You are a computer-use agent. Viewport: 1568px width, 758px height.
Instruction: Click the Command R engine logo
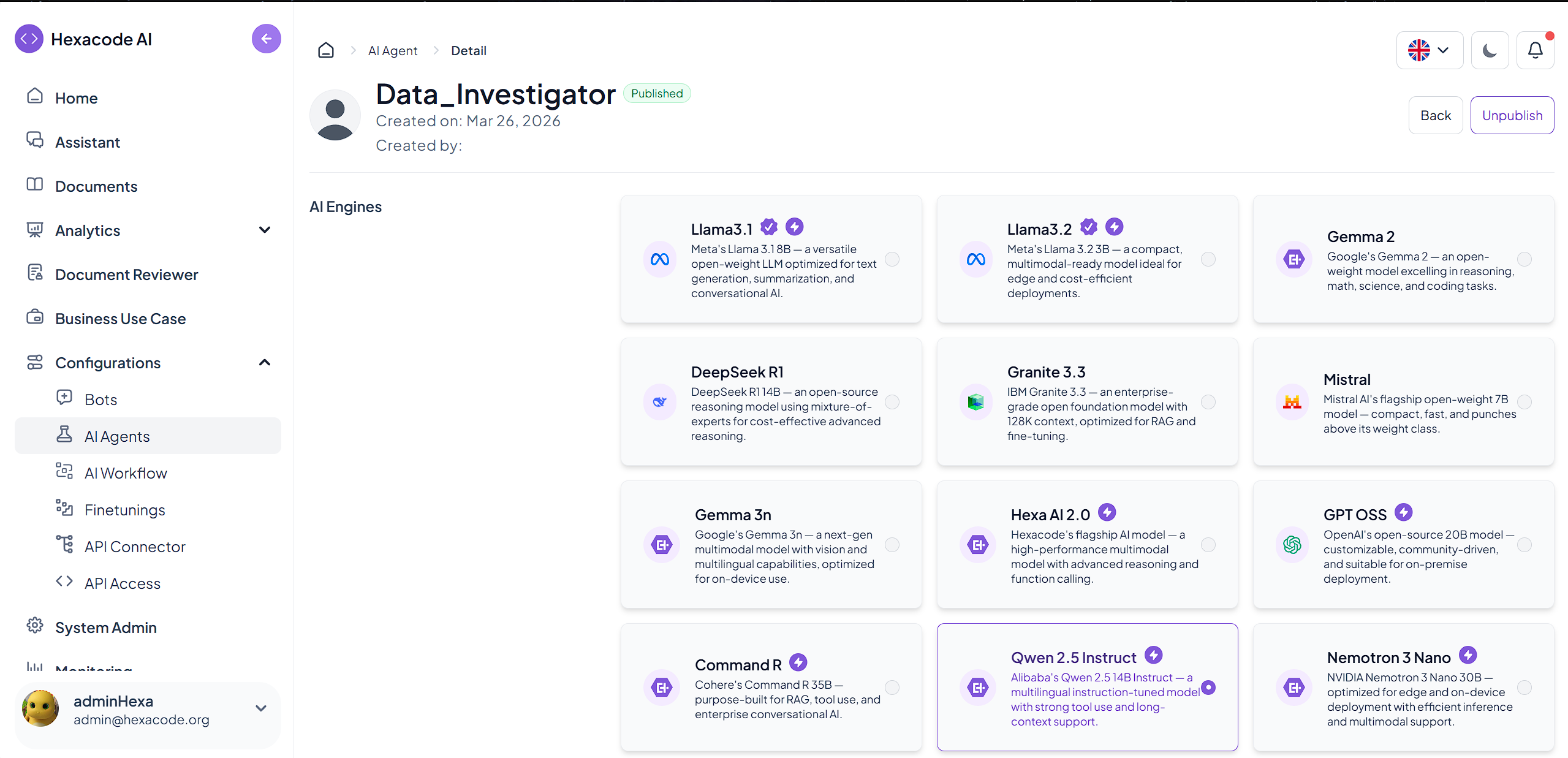pos(662,688)
